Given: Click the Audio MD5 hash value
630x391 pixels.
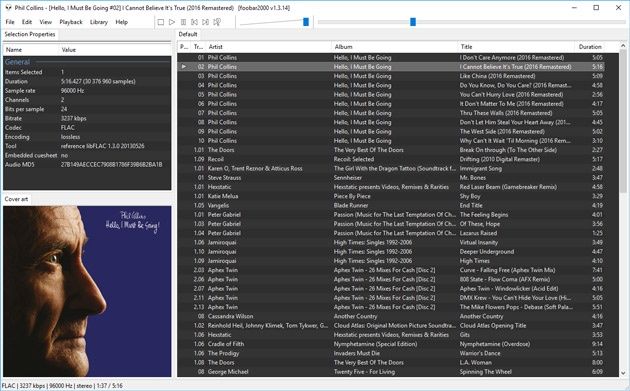Looking at the screenshot, I should point(112,165).
